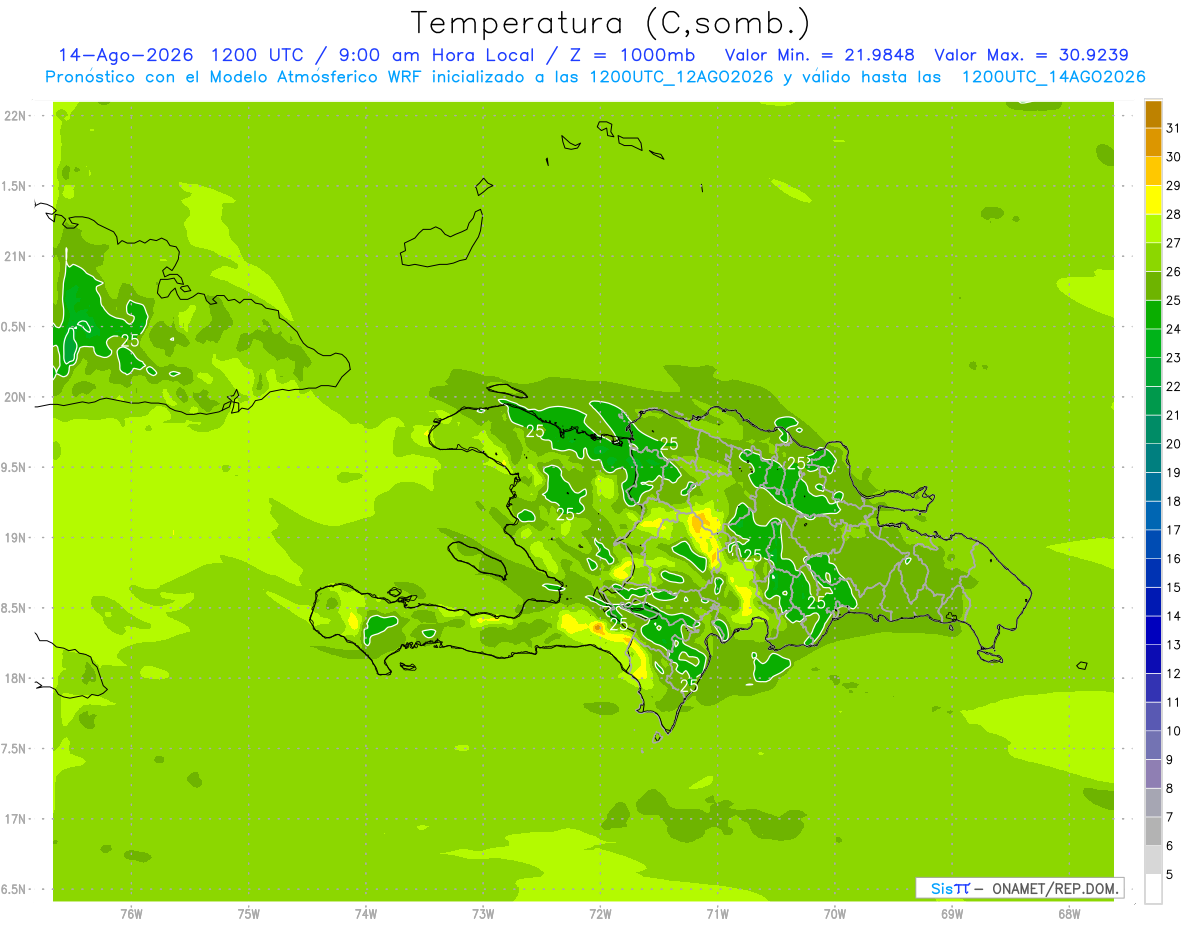
Task: Click the color bar label "27"
Action: coord(1174,243)
